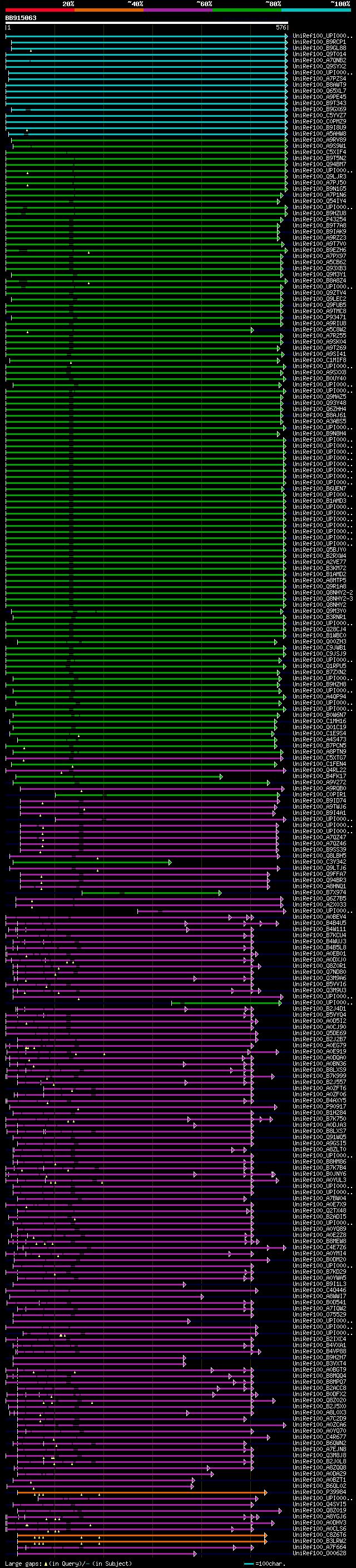Select hit label UniRef100_Q8NHY2-3
Image resolution: width=356 pixels, height=1568 pixels.
pos(323,598)
